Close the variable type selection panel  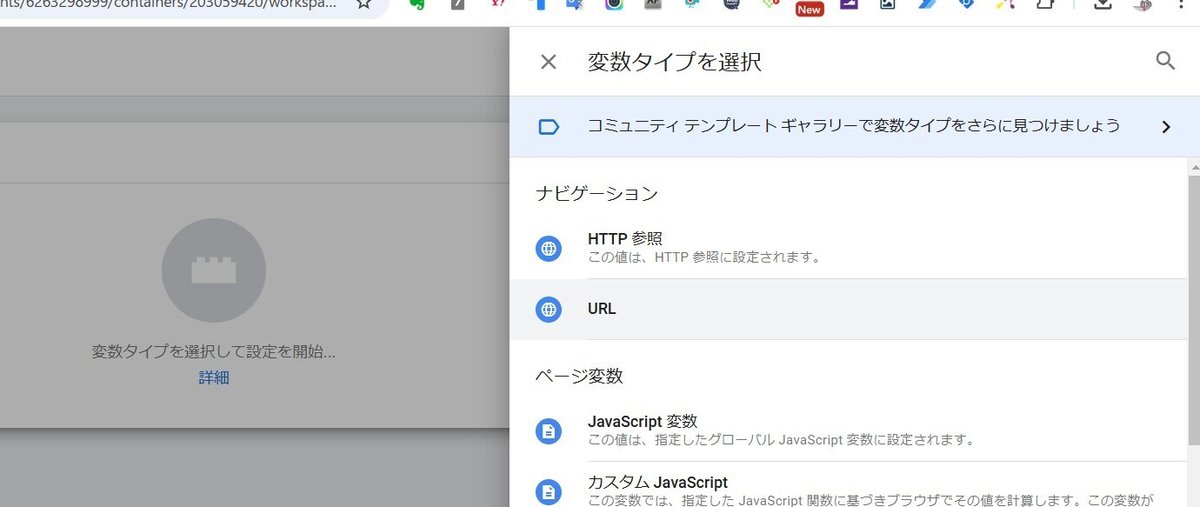click(548, 62)
